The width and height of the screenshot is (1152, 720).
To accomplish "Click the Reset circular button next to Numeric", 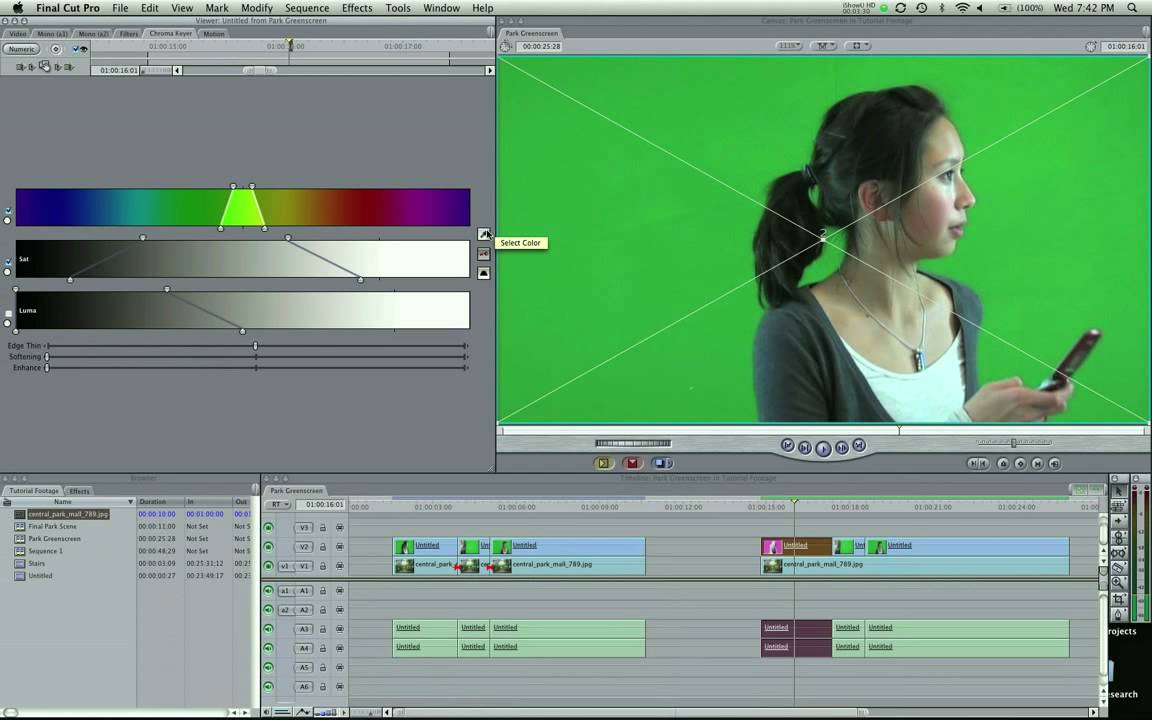I will point(56,49).
